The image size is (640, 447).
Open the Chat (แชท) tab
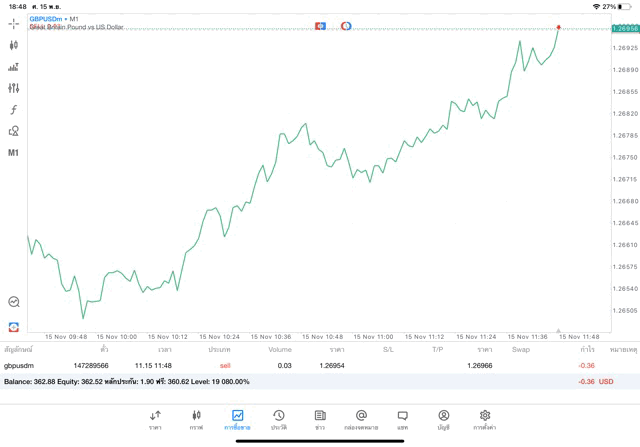[402, 419]
